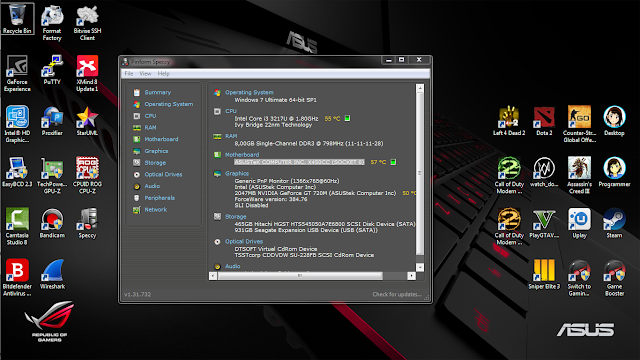Launch Proxifier desktop shortcut
This screenshot has height=360, width=640.
(x=52, y=121)
